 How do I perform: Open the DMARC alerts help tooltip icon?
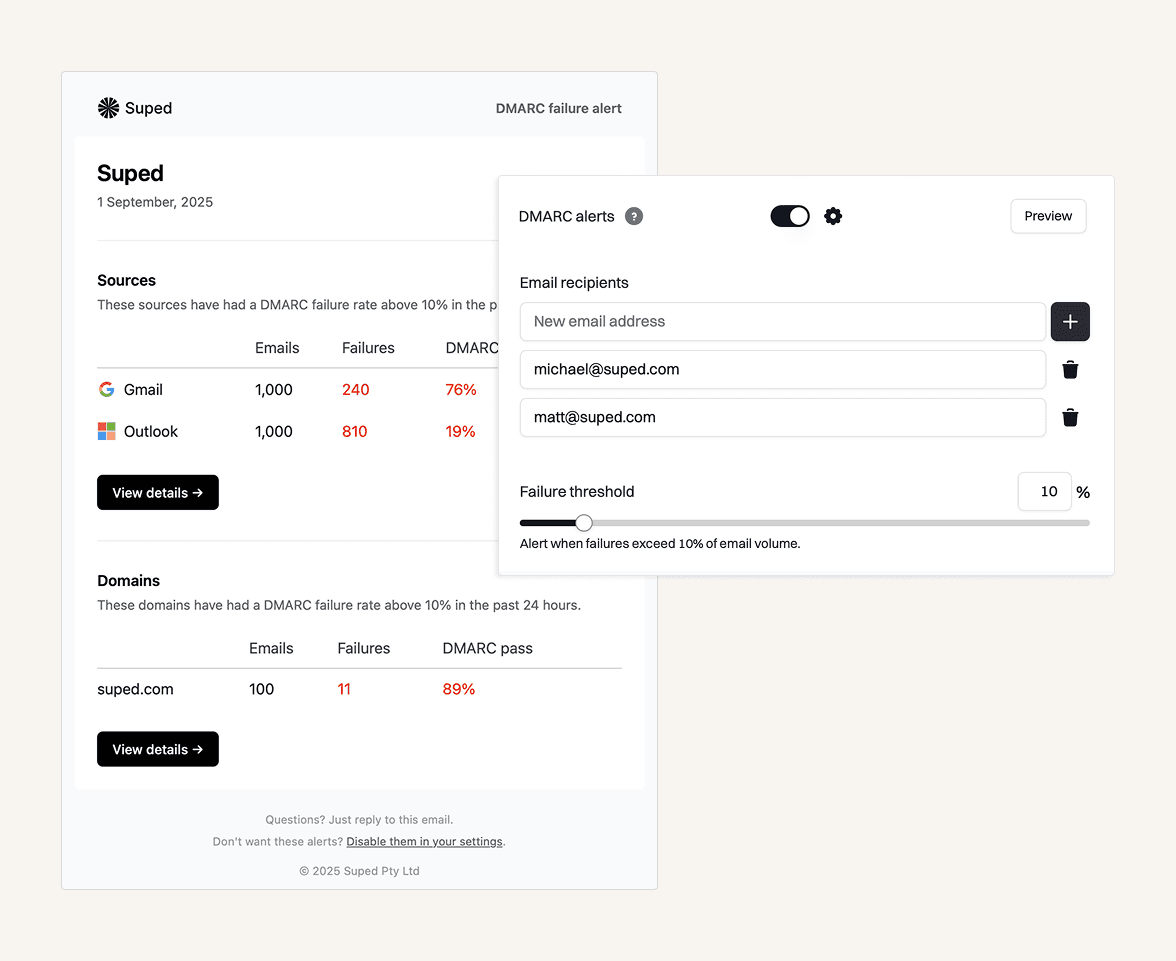pyautogui.click(x=633, y=216)
